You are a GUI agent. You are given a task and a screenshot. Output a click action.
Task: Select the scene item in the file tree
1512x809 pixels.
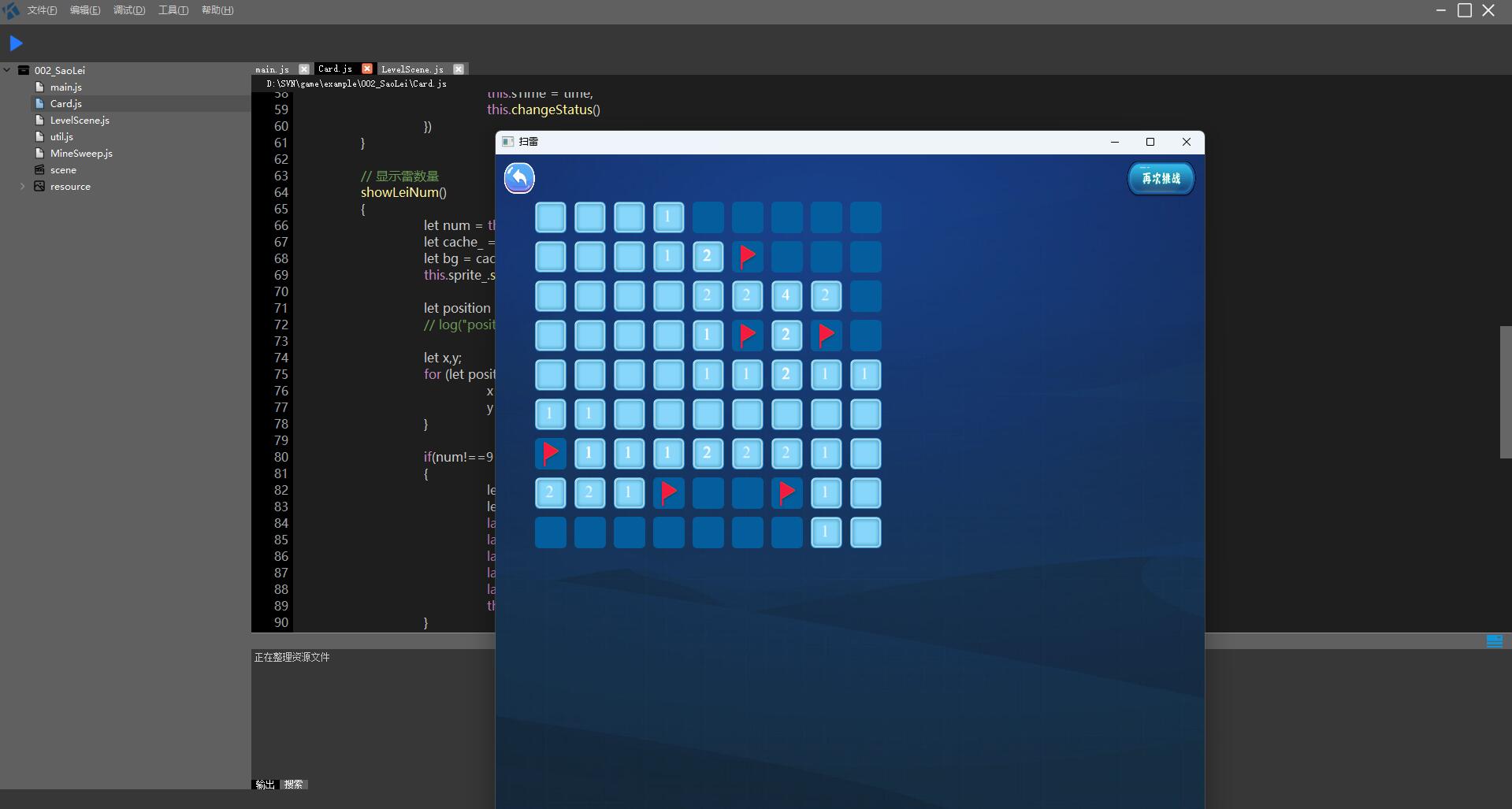63,170
